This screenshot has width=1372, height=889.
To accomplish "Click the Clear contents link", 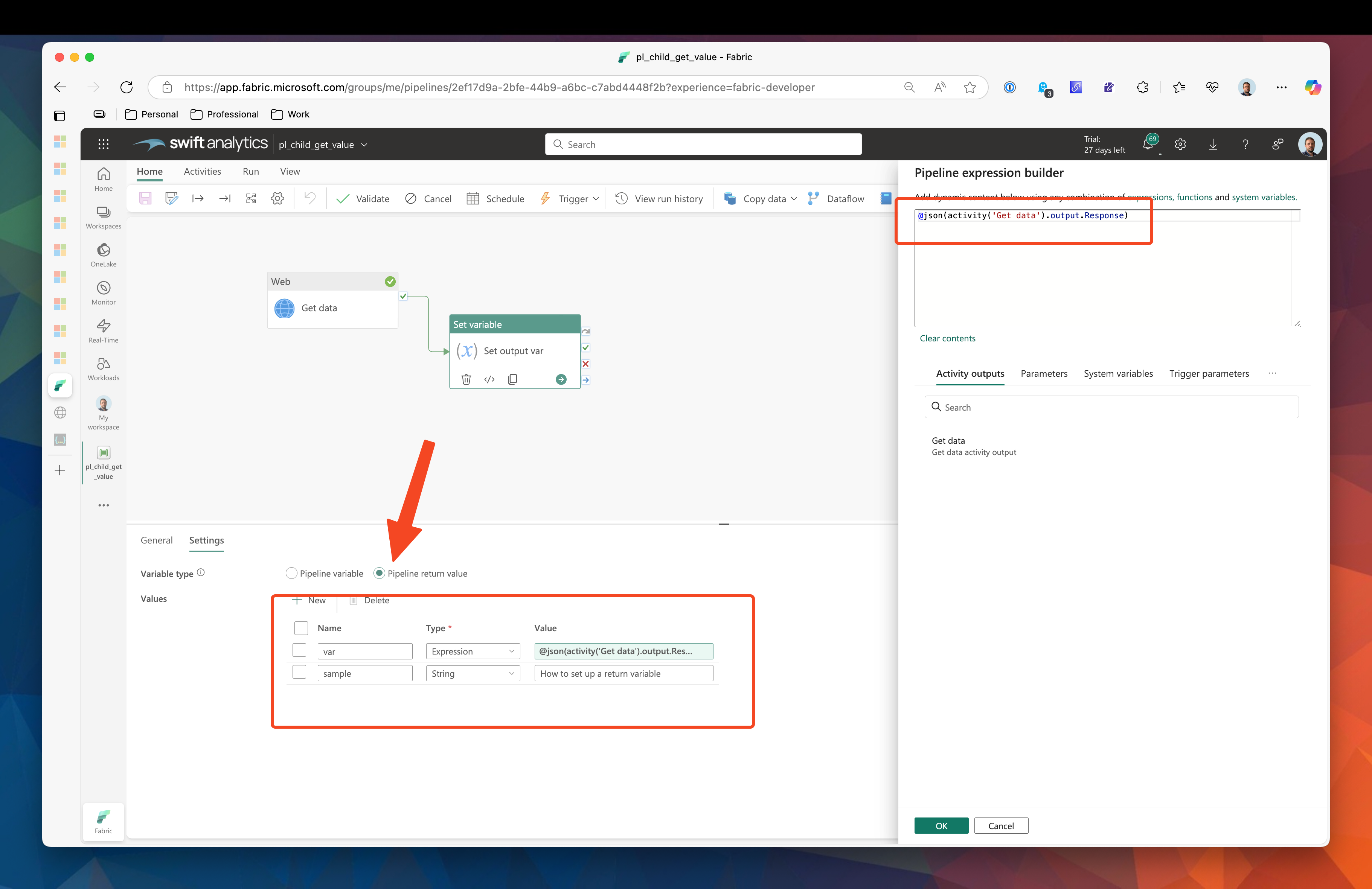I will pyautogui.click(x=947, y=338).
